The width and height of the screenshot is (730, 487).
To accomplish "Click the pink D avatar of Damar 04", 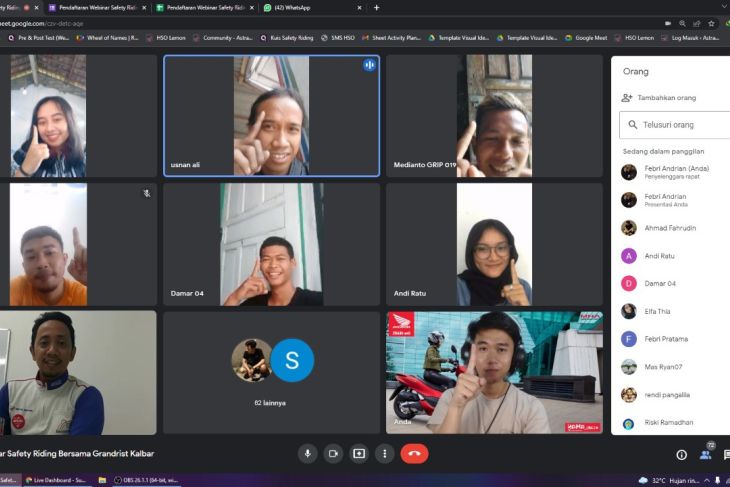I will [x=629, y=283].
